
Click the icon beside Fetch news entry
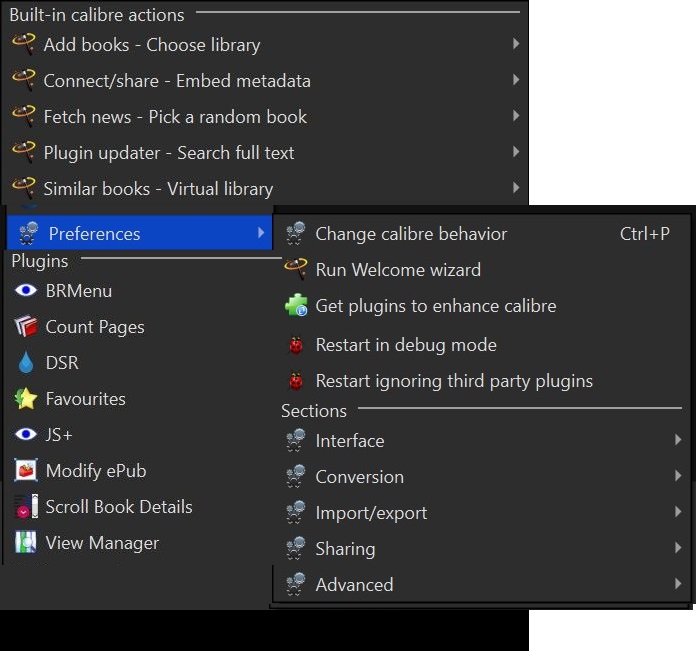coord(24,116)
